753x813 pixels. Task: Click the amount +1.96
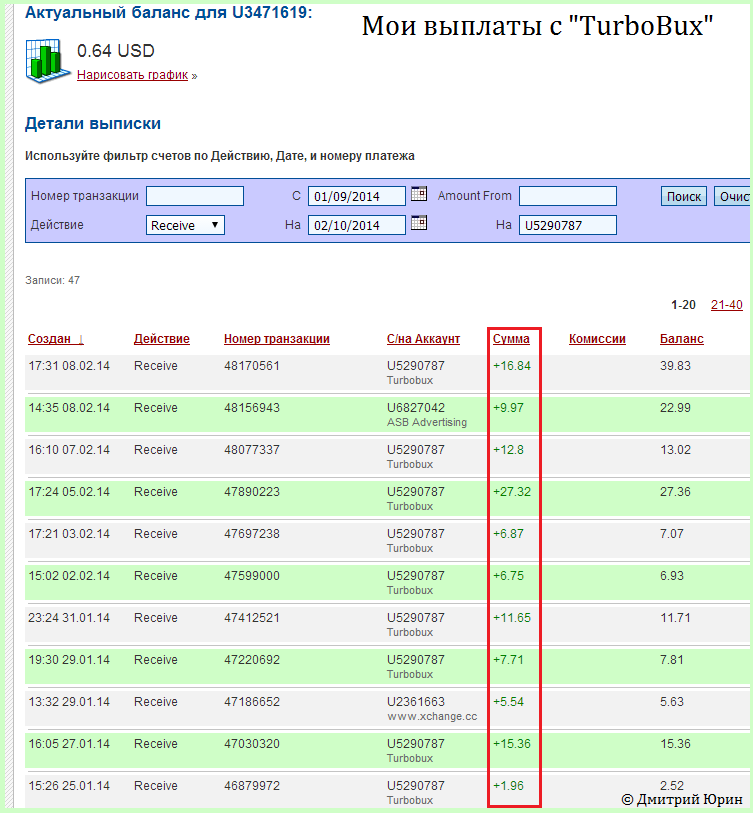(x=508, y=786)
